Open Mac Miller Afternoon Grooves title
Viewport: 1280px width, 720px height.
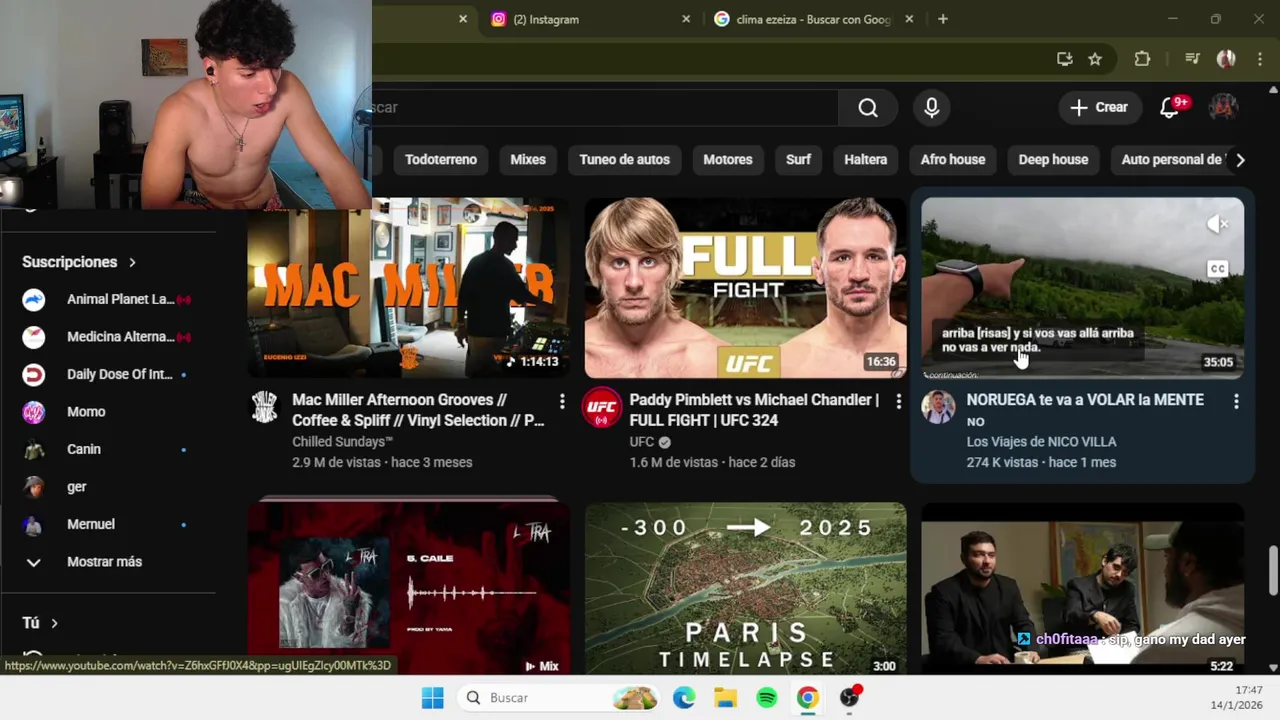418,410
